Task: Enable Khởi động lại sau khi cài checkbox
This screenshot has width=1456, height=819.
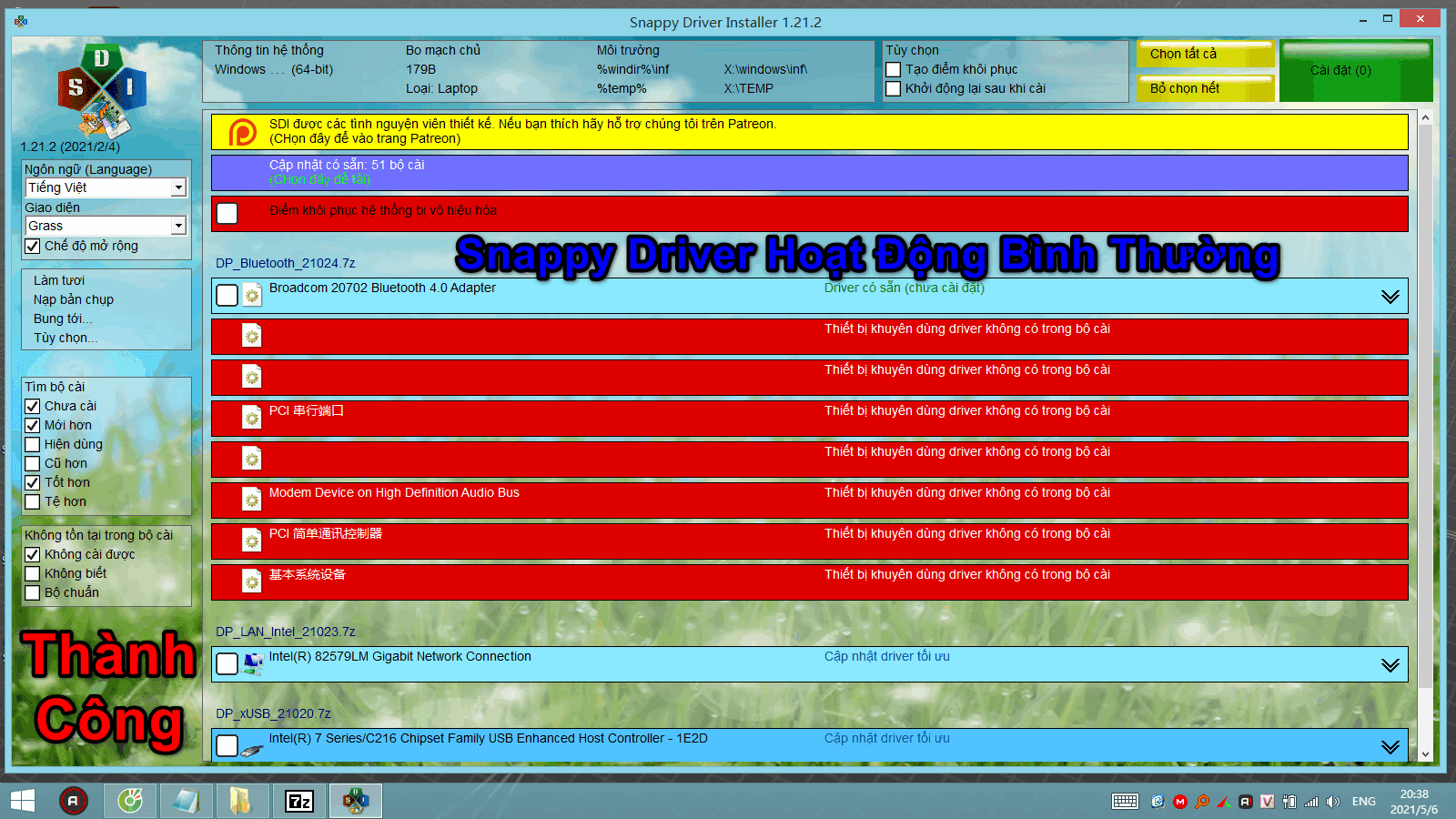Action: coord(894,89)
